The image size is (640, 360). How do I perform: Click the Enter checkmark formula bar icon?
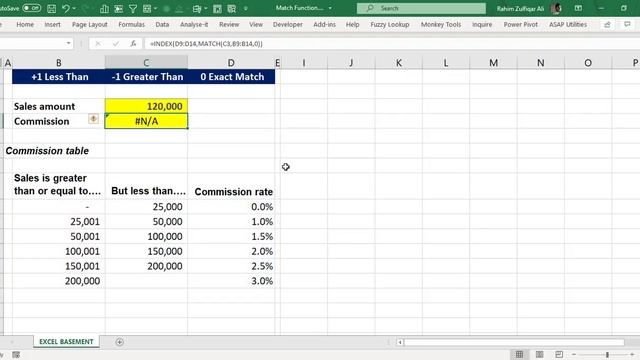116,43
